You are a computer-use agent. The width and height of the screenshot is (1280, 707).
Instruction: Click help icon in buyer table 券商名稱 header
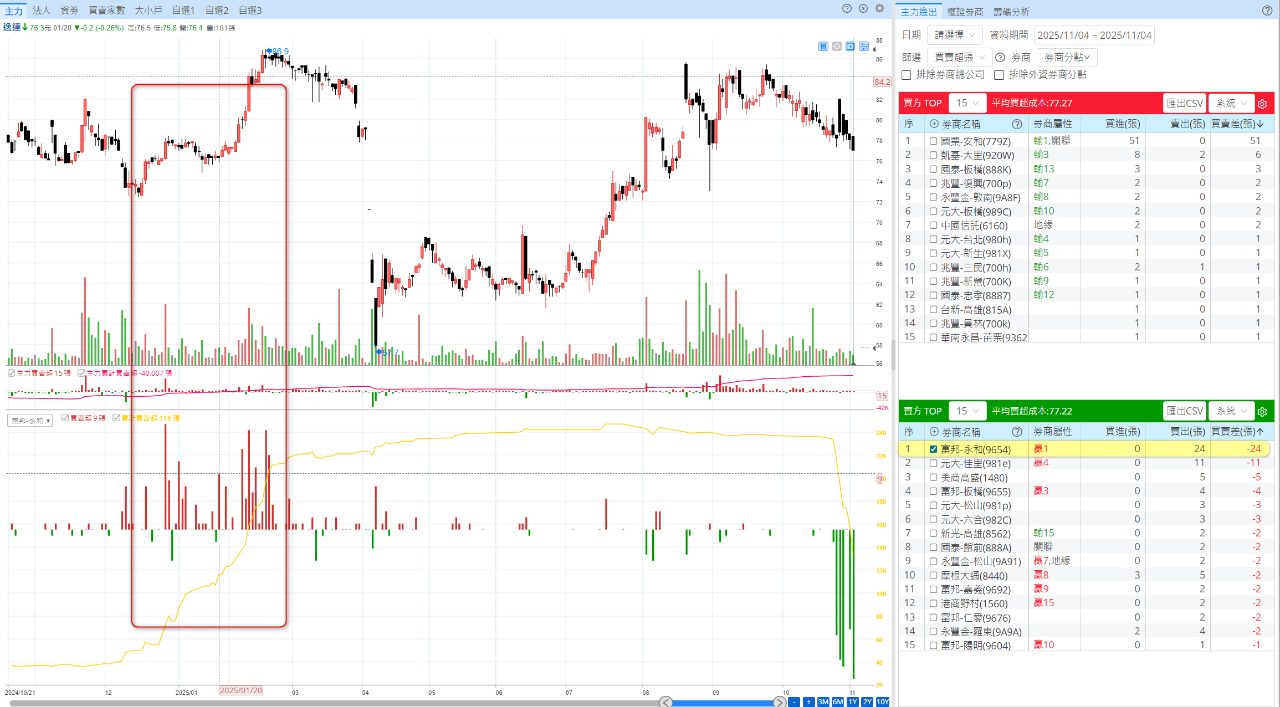point(1017,124)
